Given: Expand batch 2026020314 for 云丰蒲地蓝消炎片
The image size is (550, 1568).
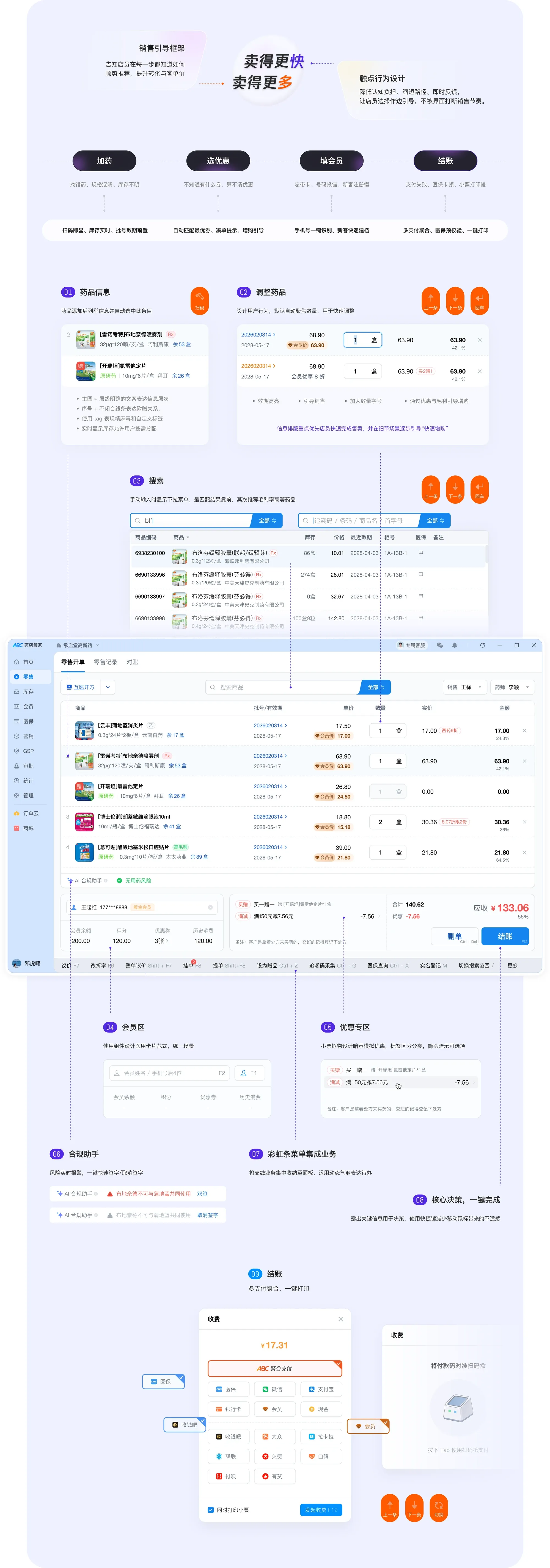Looking at the screenshot, I should tap(270, 726).
